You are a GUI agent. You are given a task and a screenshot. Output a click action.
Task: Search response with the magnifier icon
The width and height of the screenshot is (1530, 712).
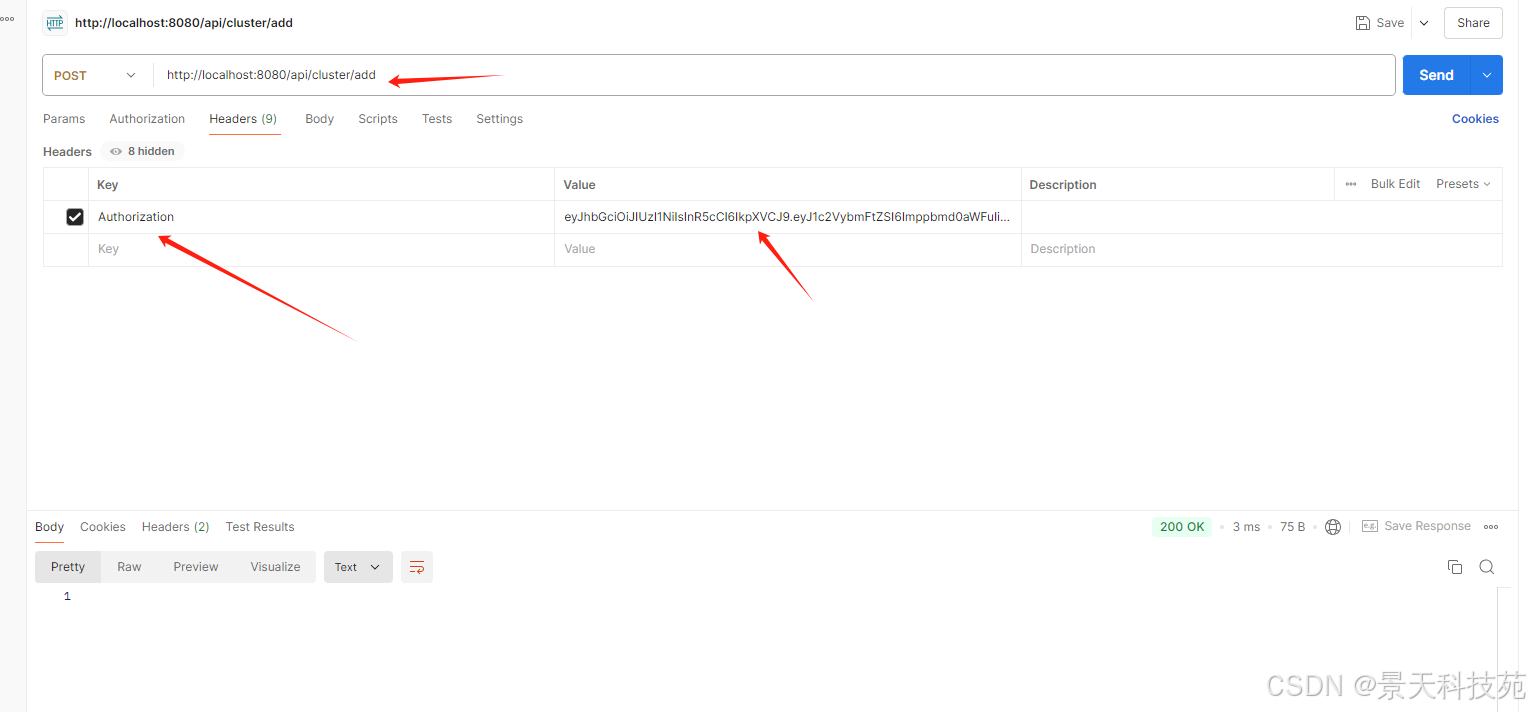tap(1486, 567)
